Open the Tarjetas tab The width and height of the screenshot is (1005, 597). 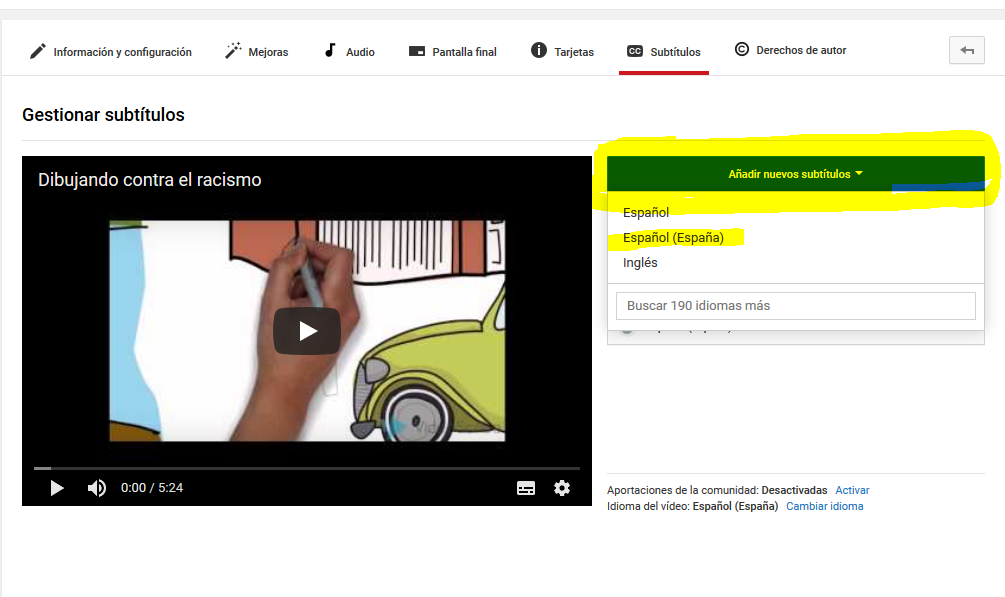(562, 52)
